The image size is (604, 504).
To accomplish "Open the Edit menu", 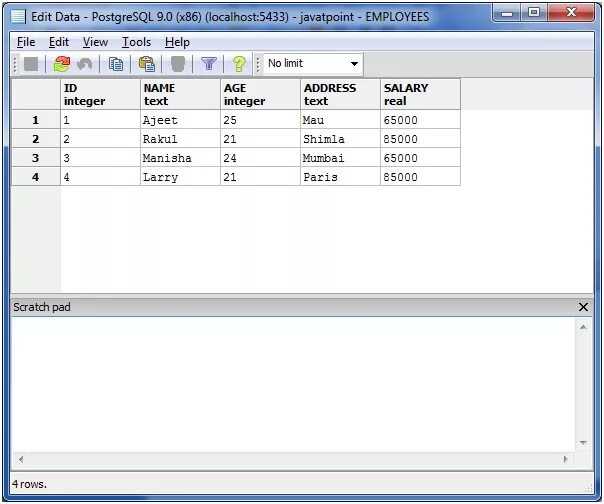I will pos(59,42).
